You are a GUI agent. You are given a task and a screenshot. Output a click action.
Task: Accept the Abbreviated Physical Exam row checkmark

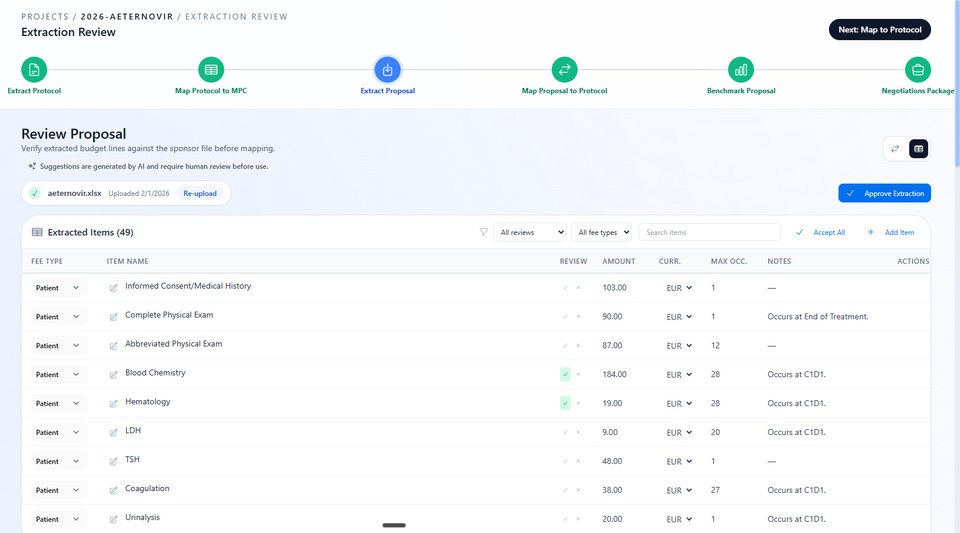pos(565,346)
